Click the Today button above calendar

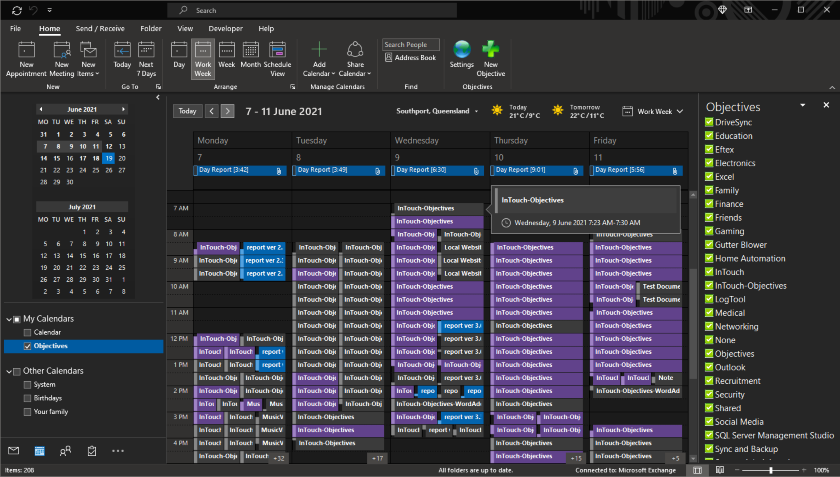pyautogui.click(x=188, y=111)
